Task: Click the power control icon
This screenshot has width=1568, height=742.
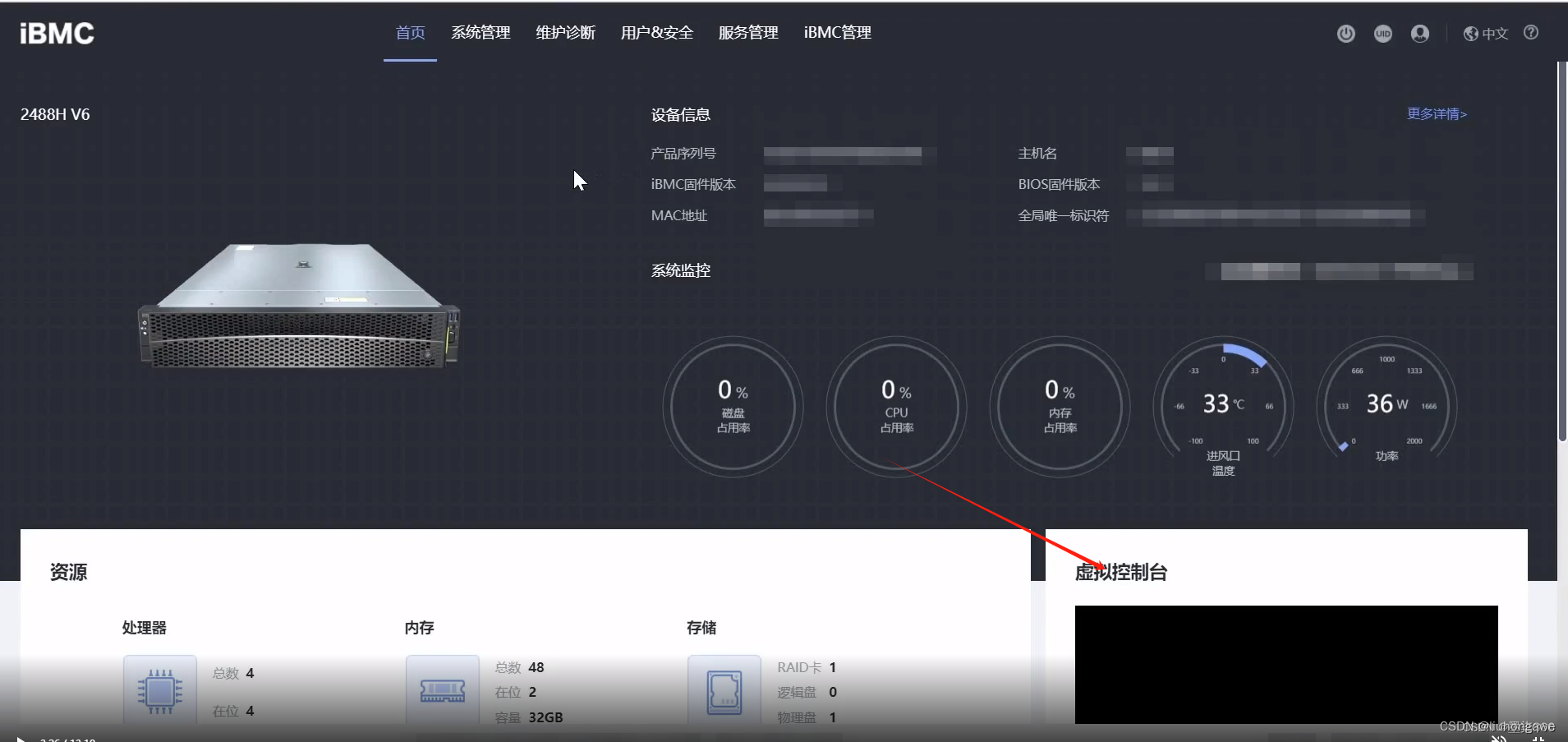Action: coord(1345,34)
